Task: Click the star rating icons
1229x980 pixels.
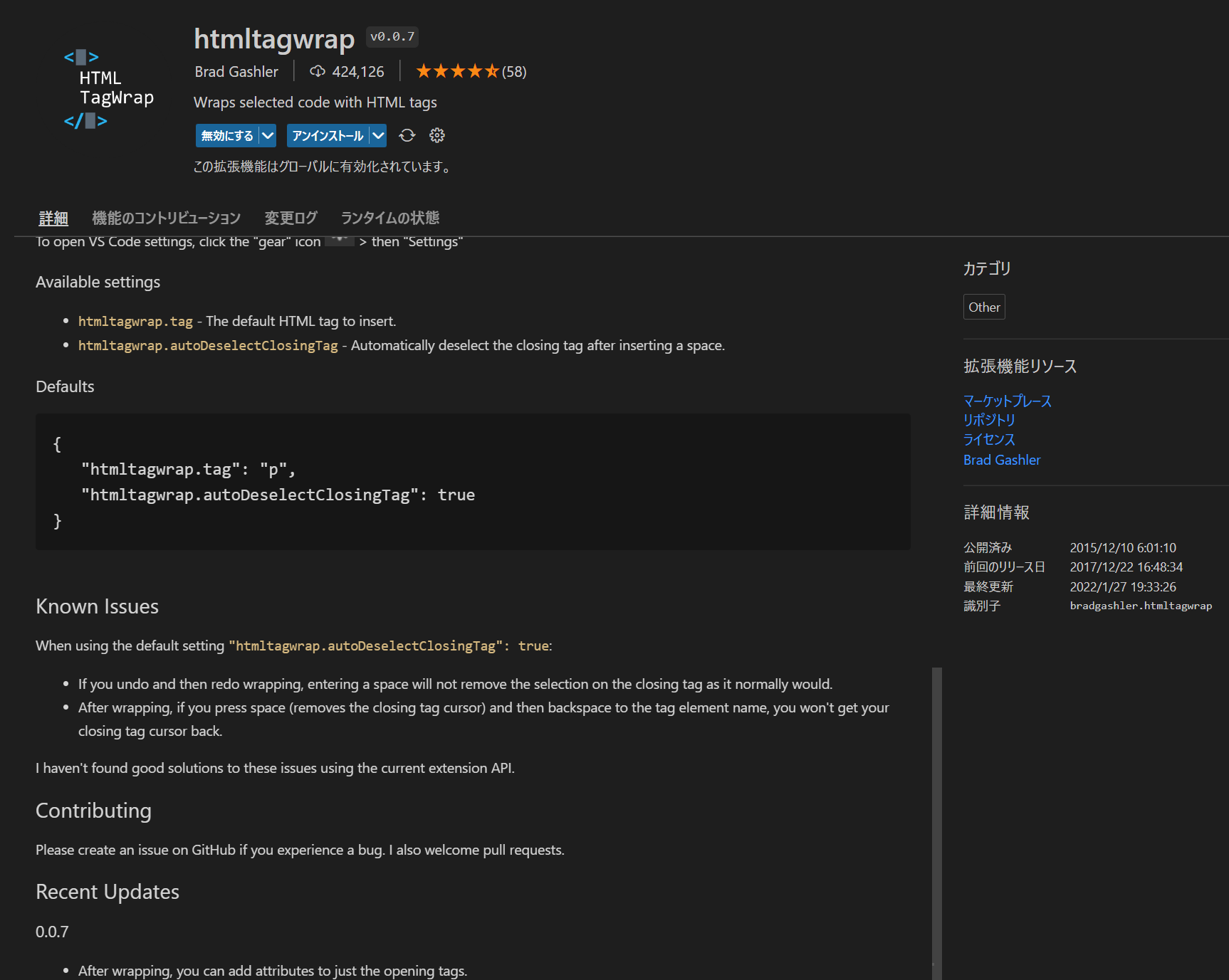Action: click(457, 71)
